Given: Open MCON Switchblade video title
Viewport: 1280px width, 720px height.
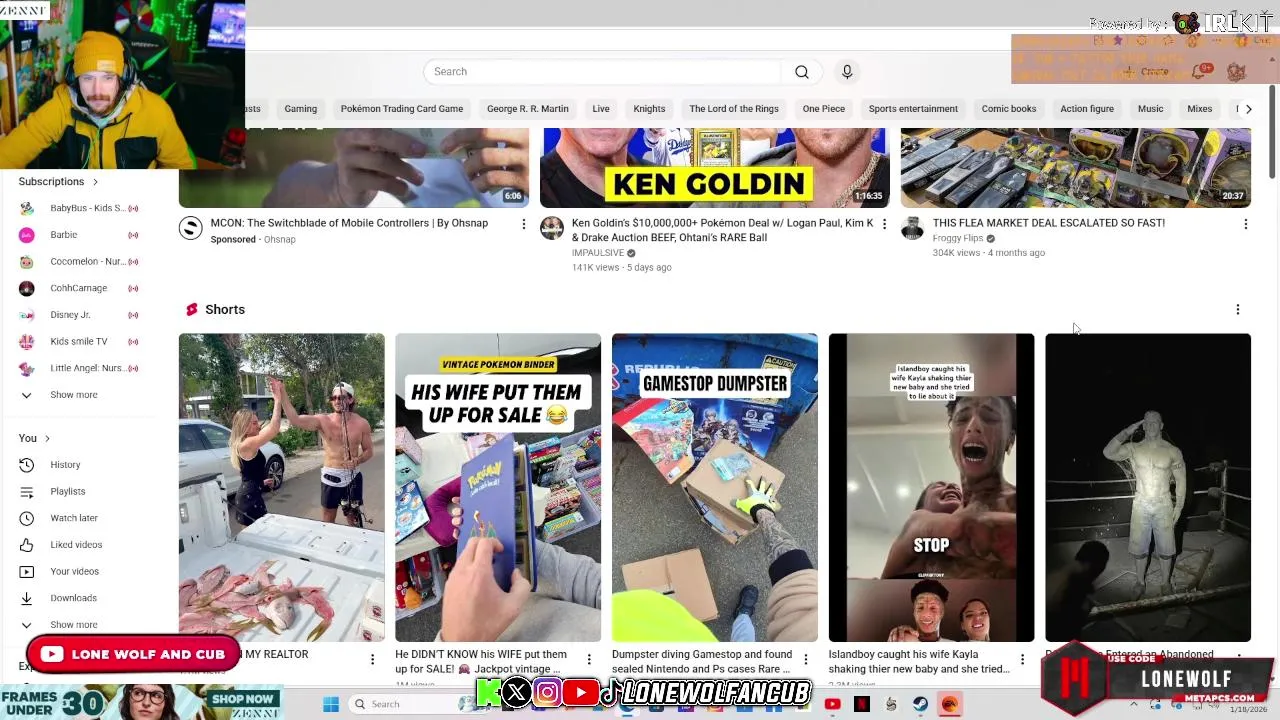Looking at the screenshot, I should click(x=349, y=223).
